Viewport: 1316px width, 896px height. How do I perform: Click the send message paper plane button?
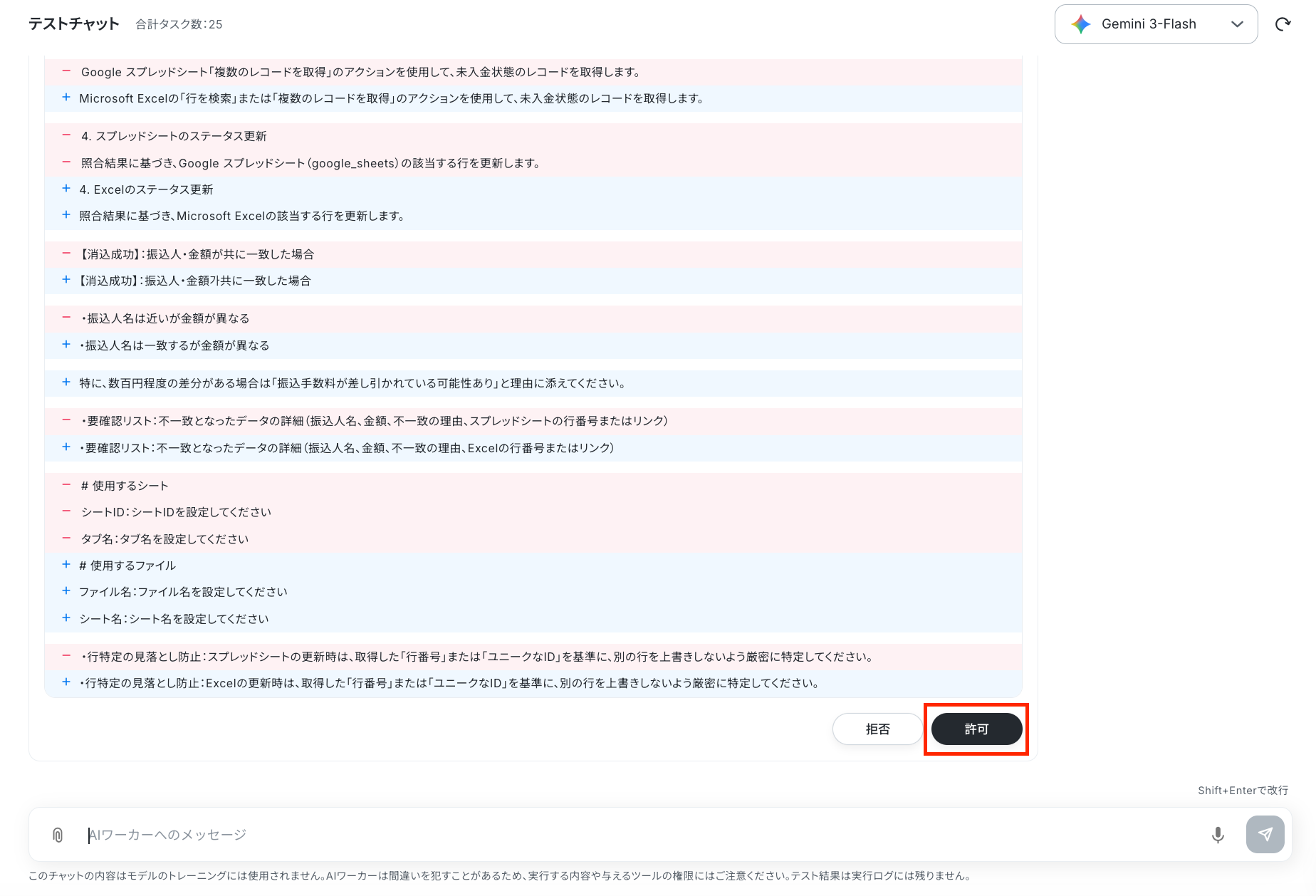pos(1265,835)
